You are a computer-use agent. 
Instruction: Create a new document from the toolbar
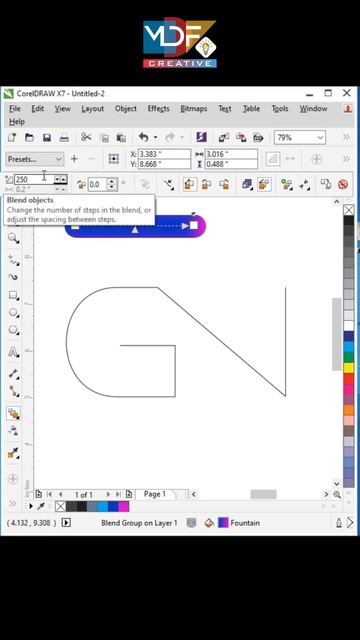coord(12,138)
